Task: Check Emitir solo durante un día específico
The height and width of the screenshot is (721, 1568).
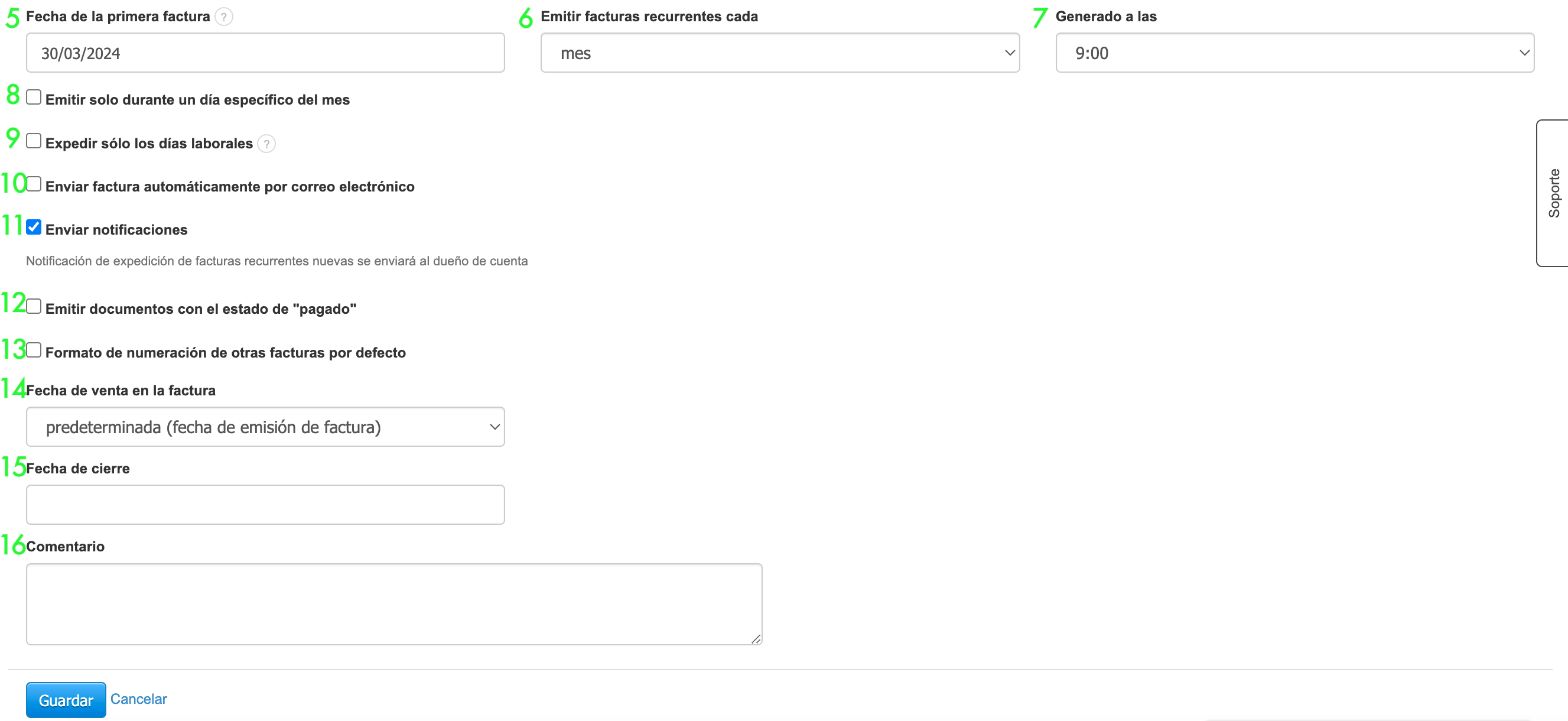Action: [34, 98]
